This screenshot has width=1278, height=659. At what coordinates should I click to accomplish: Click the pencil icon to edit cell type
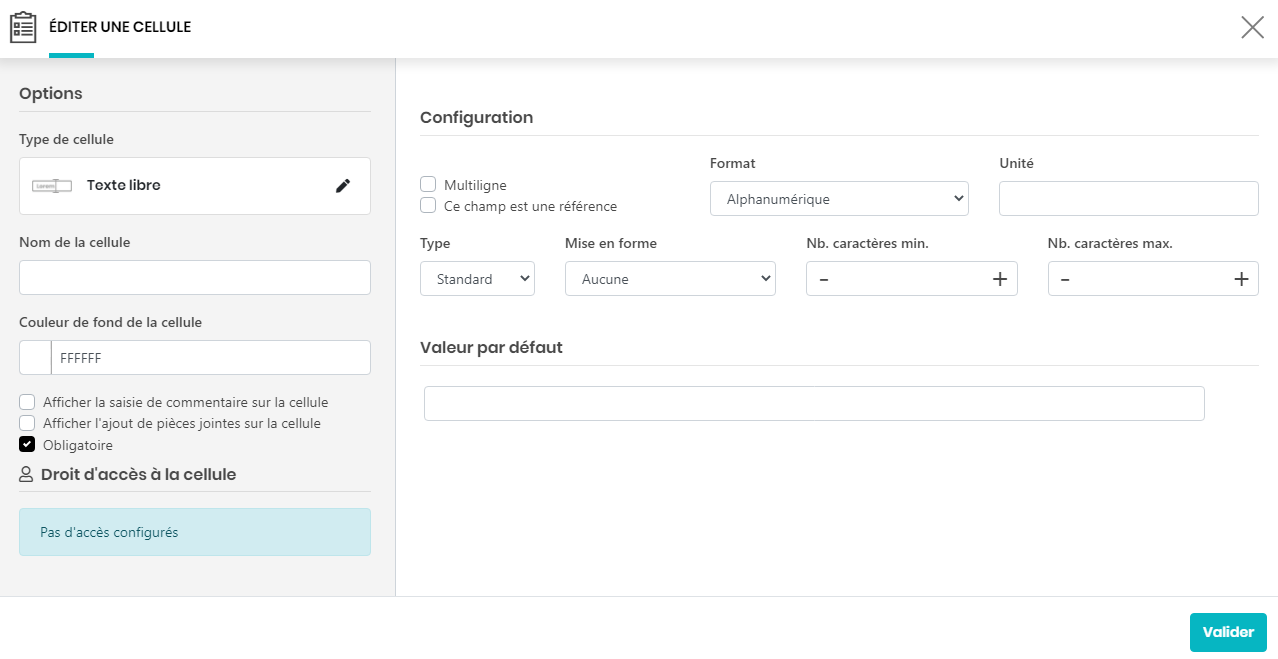[x=343, y=185]
